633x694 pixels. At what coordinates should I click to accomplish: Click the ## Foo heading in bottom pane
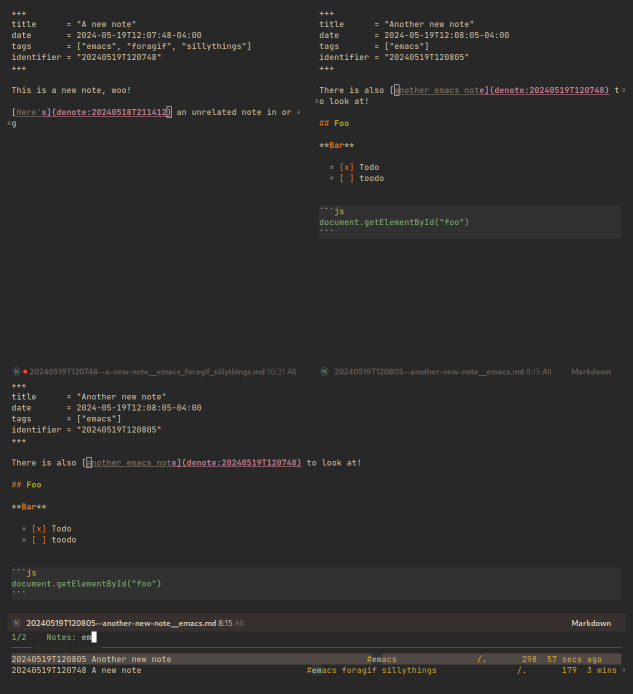click(x=27, y=485)
